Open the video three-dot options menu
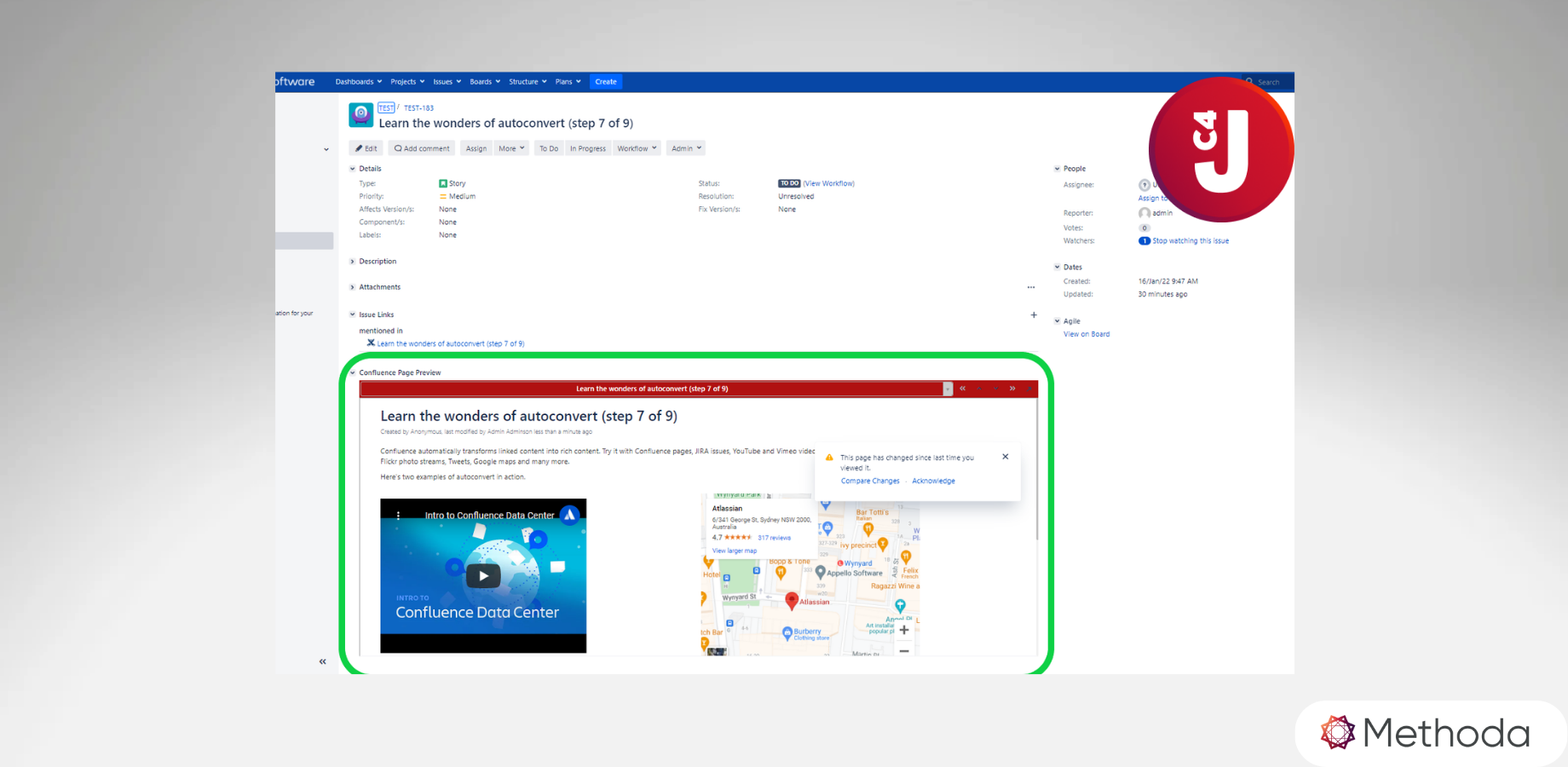 pyautogui.click(x=398, y=516)
